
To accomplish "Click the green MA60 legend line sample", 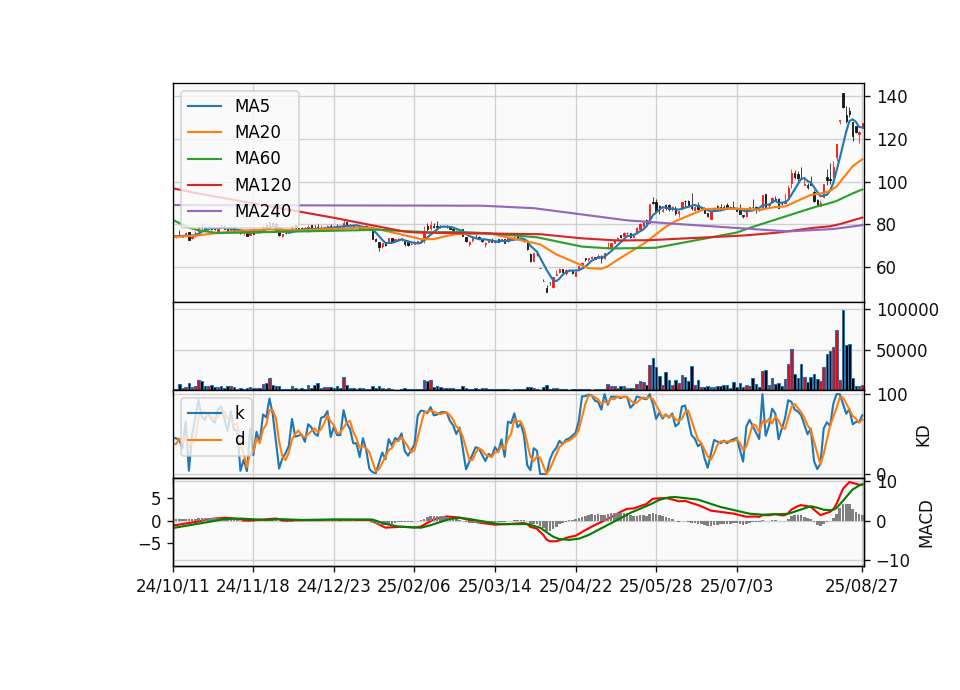I will 204,159.
